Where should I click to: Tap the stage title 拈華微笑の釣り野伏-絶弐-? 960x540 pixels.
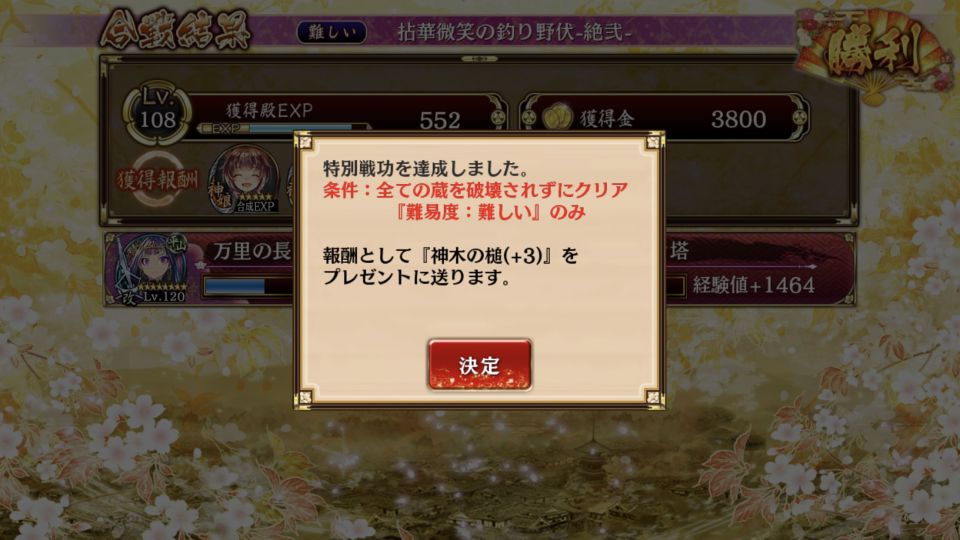pos(514,32)
